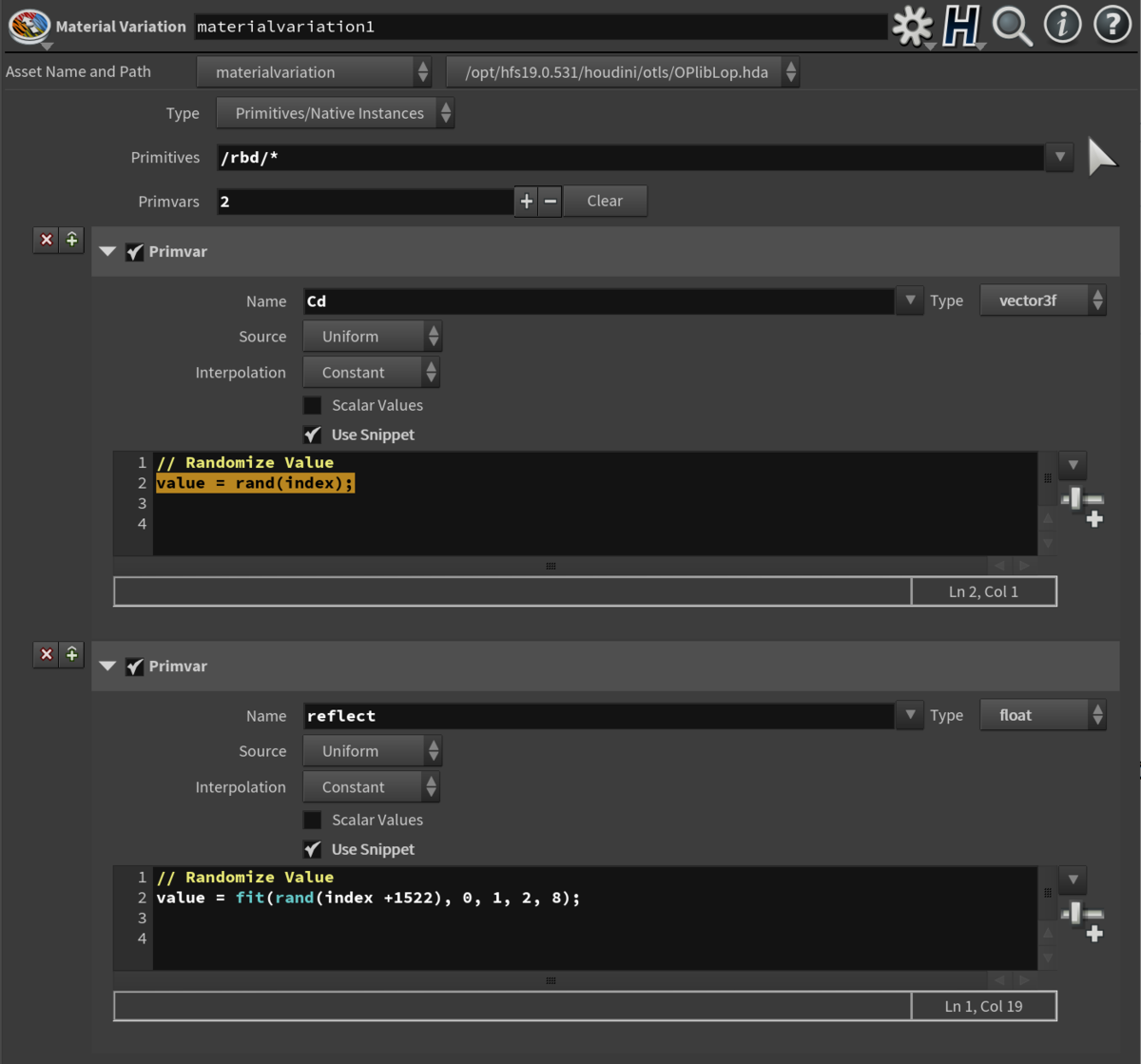Collapse the reflect Primvar section triangle
The height and width of the screenshot is (1064, 1141).
point(107,667)
